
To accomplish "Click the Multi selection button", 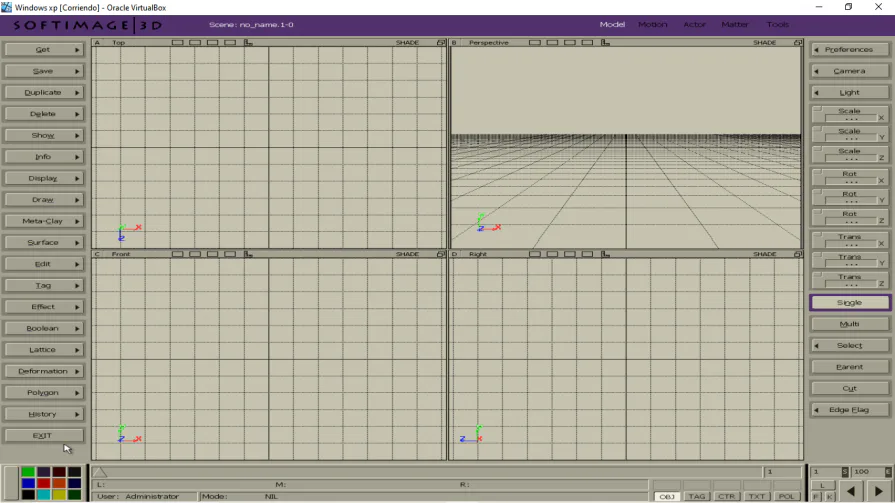I will pos(849,324).
